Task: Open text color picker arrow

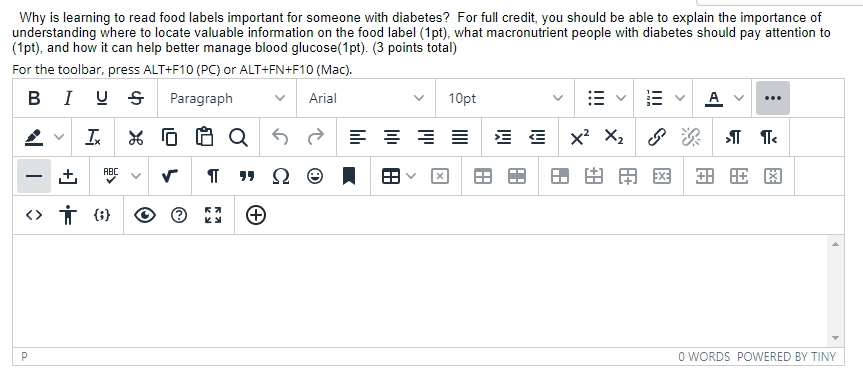Action: [739, 98]
